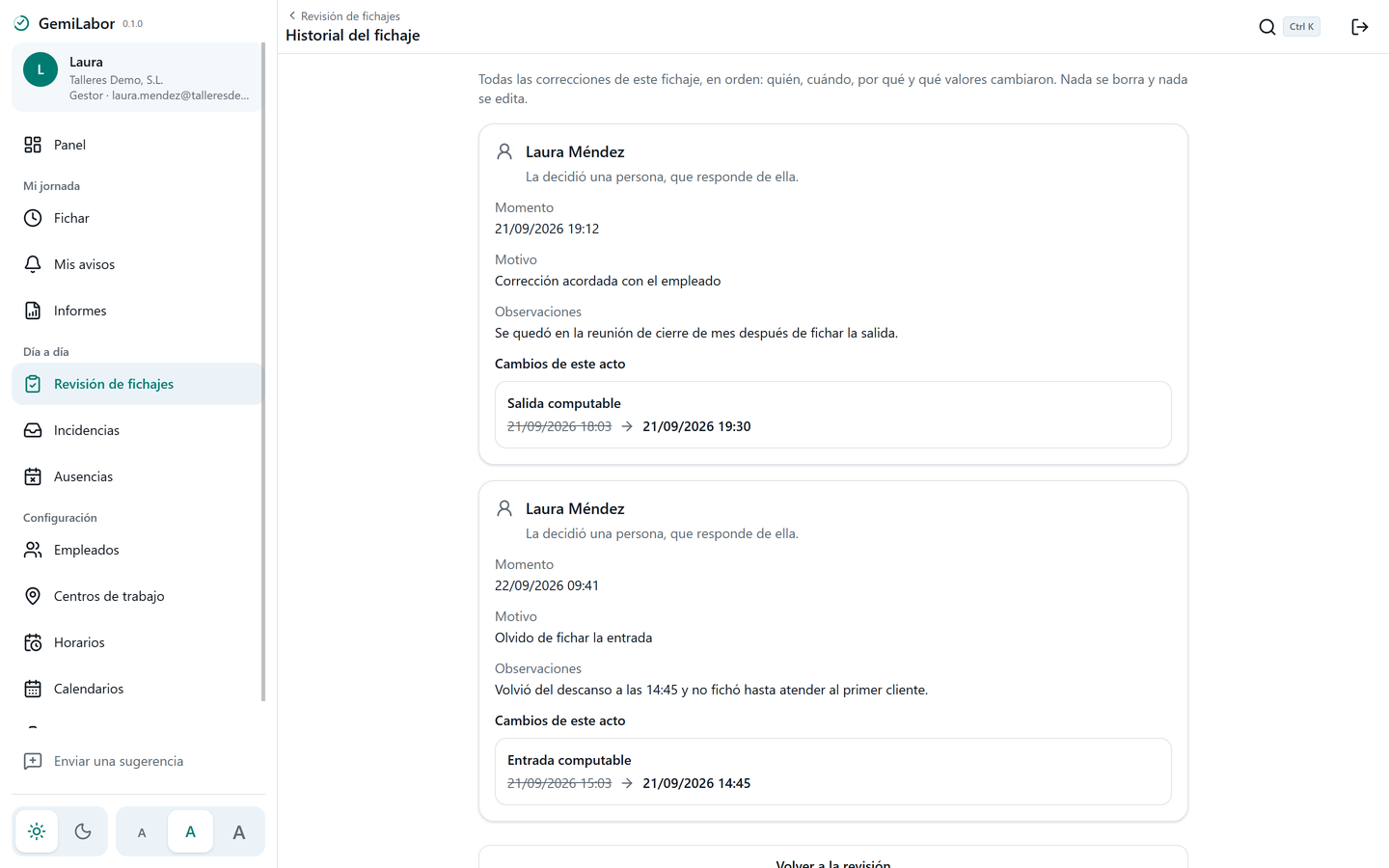The width and height of the screenshot is (1389, 868).
Task: Open the search magnifier icon
Action: point(1267,27)
